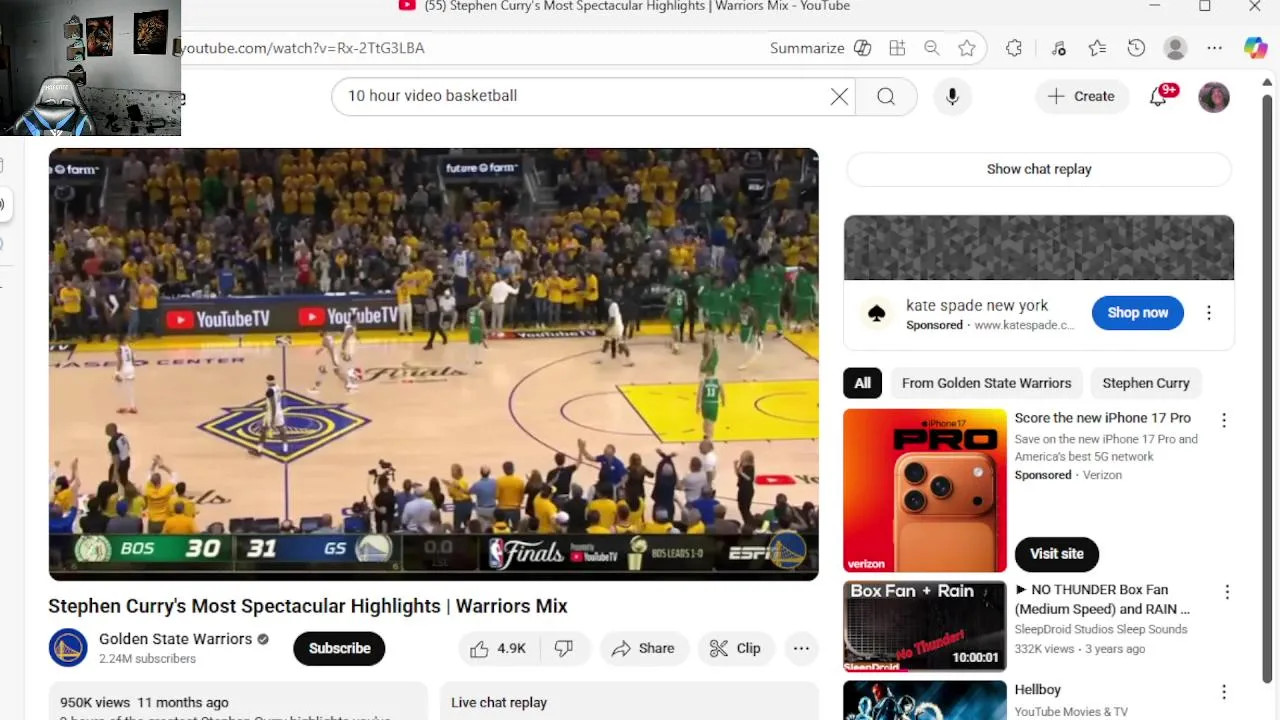The image size is (1280, 720).
Task: Click Shop now on kate spade ad
Action: point(1137,313)
